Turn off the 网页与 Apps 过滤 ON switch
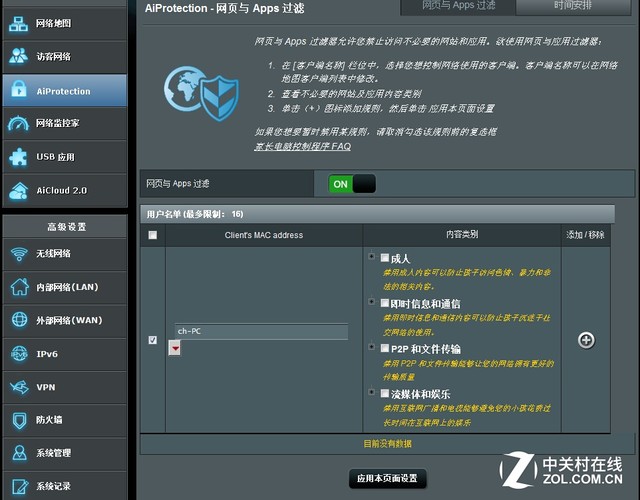640x500 pixels. pyautogui.click(x=352, y=184)
